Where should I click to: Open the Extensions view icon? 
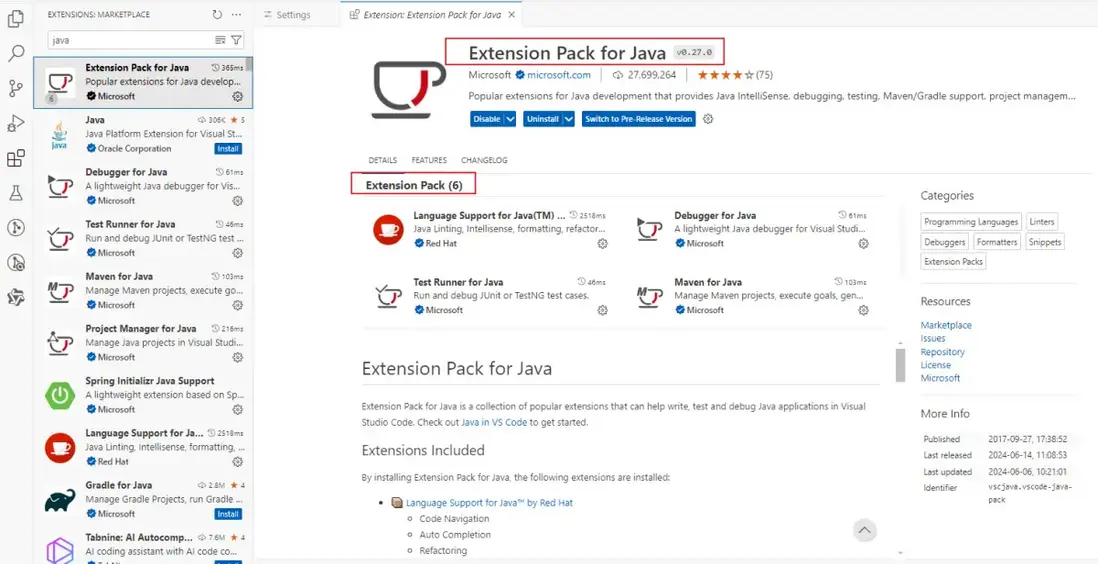15,158
